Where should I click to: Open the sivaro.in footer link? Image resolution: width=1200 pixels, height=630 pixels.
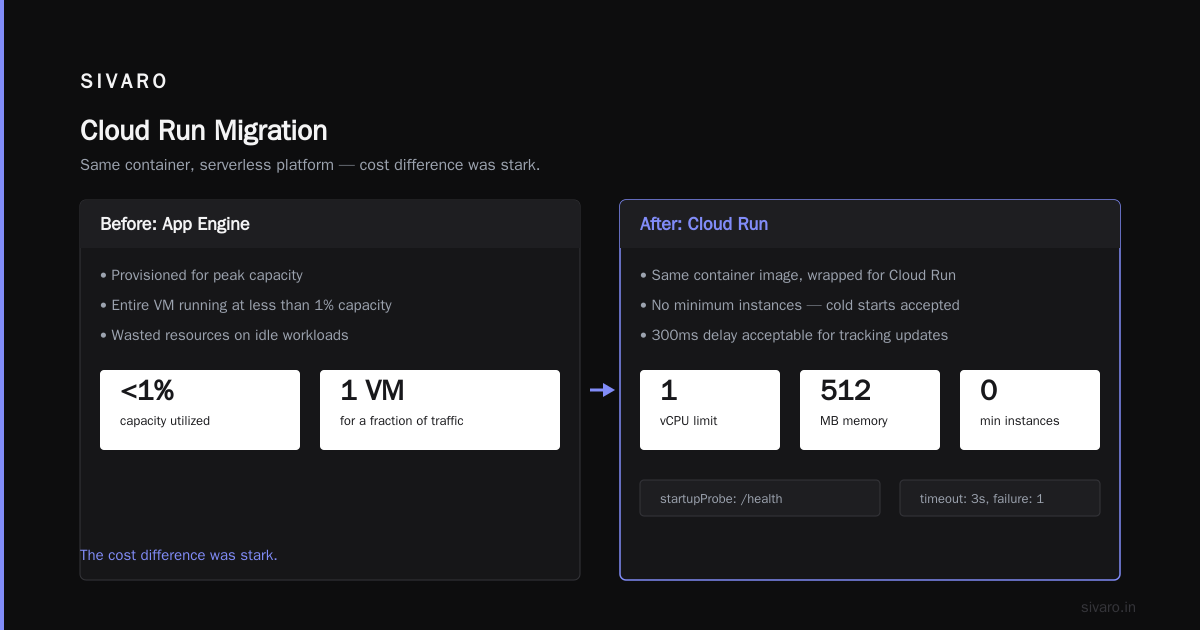(x=1109, y=607)
